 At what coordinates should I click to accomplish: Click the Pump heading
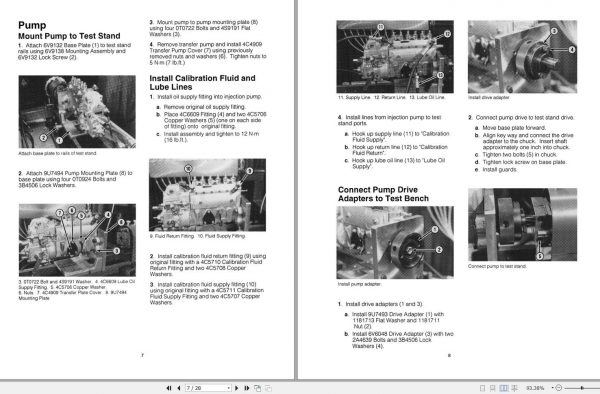[32, 25]
